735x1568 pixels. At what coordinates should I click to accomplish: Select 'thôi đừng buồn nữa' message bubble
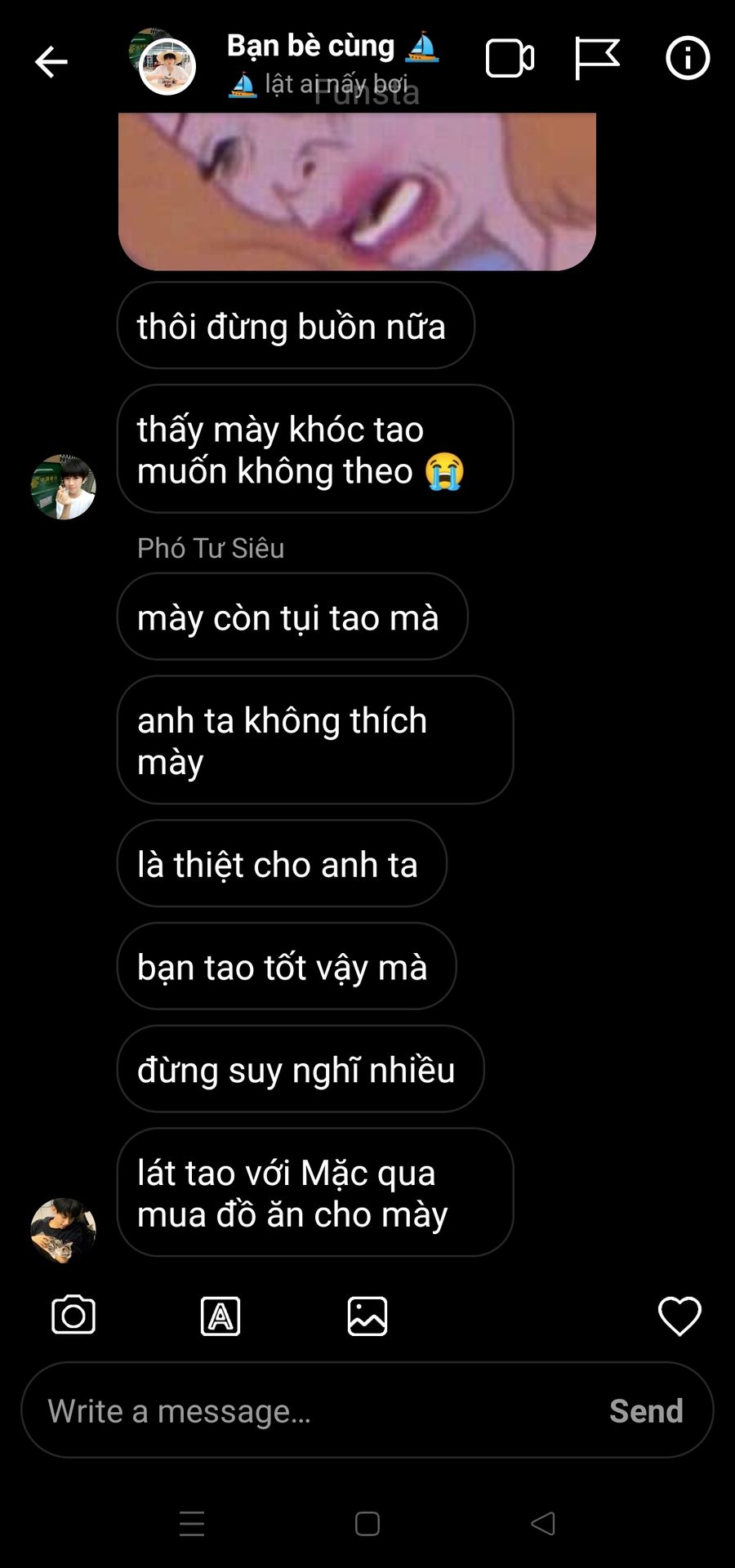296,325
